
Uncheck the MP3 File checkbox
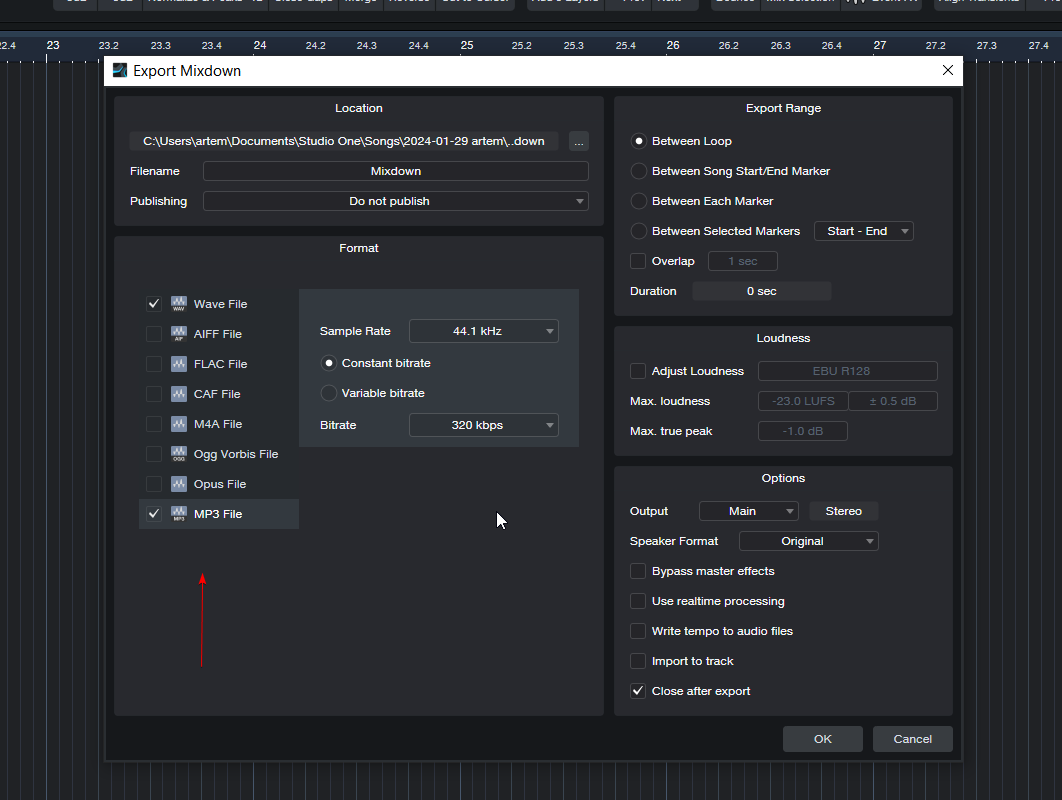154,513
